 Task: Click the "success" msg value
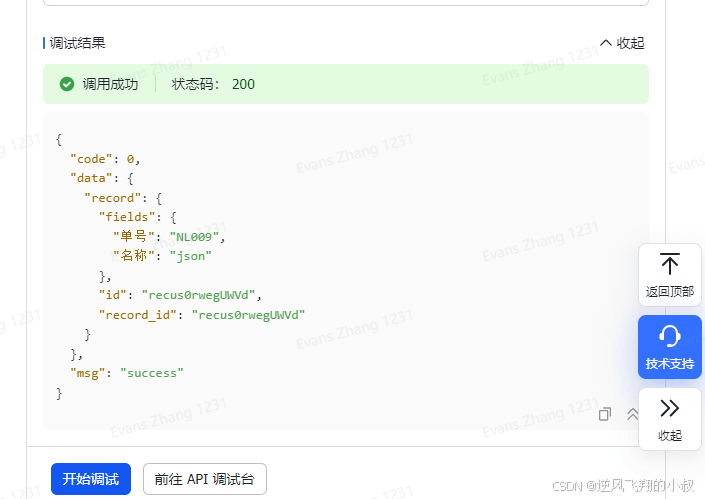point(152,373)
